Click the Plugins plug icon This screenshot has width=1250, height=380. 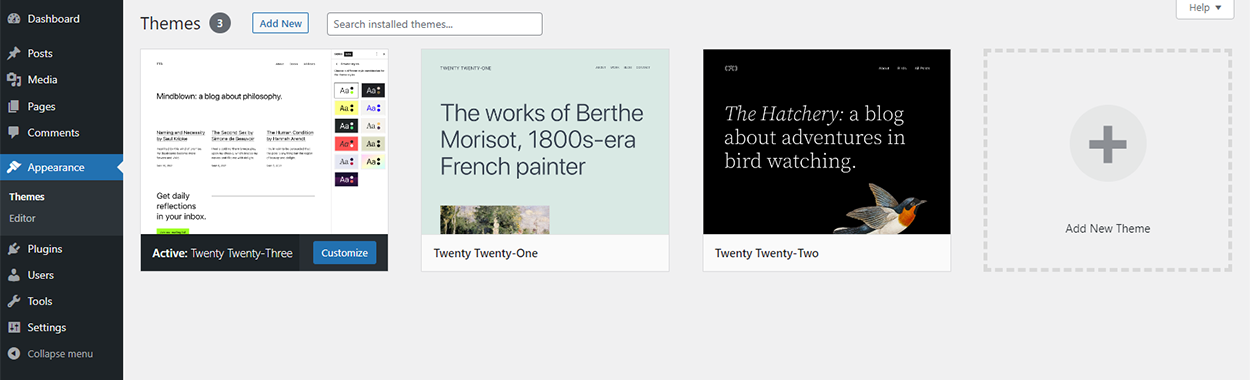point(14,249)
